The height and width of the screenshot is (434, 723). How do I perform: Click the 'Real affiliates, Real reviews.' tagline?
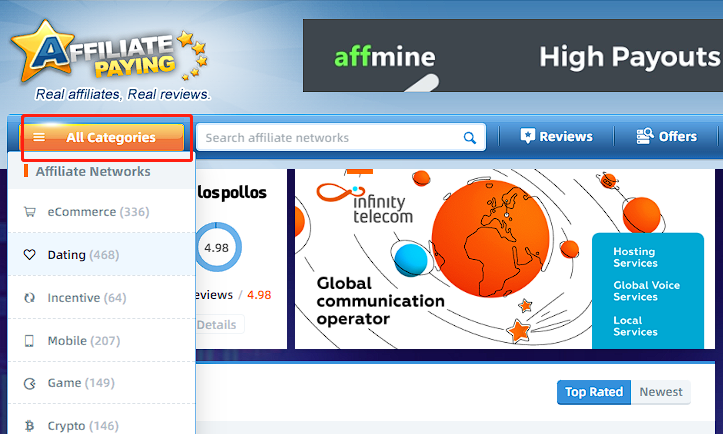click(123, 94)
